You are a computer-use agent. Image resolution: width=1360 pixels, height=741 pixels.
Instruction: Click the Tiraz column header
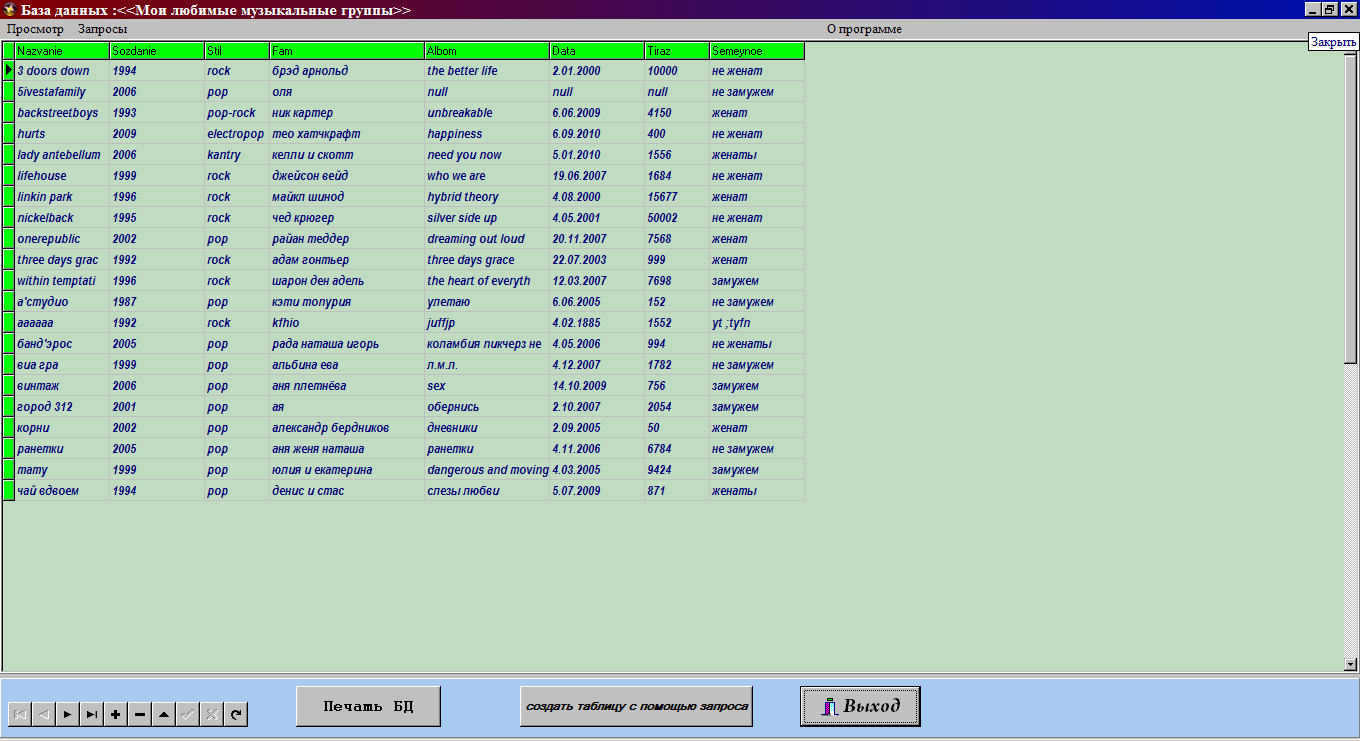pyautogui.click(x=676, y=50)
